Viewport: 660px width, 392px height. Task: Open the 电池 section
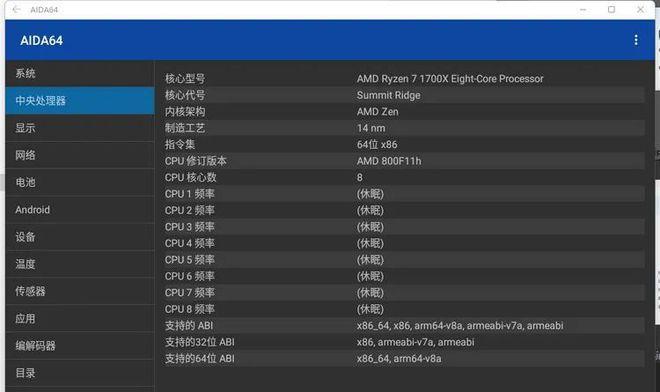coord(80,182)
